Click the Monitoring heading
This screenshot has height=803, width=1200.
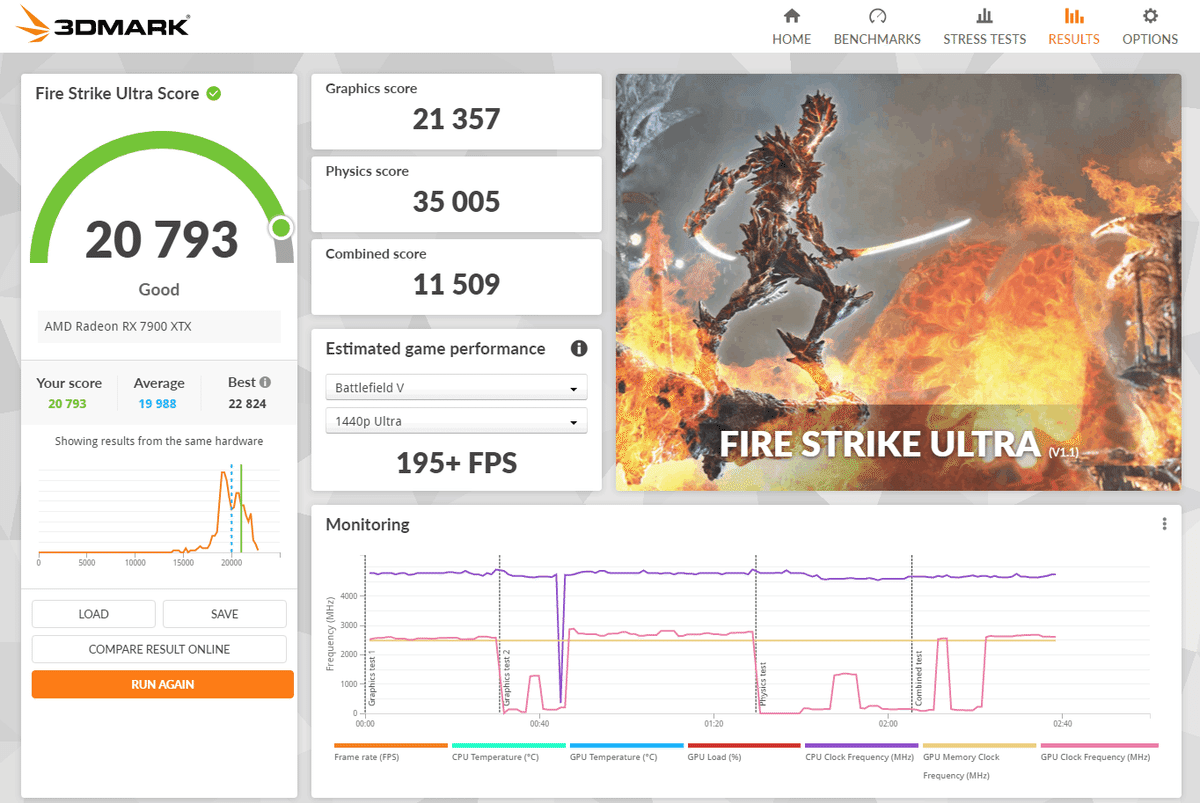368,524
